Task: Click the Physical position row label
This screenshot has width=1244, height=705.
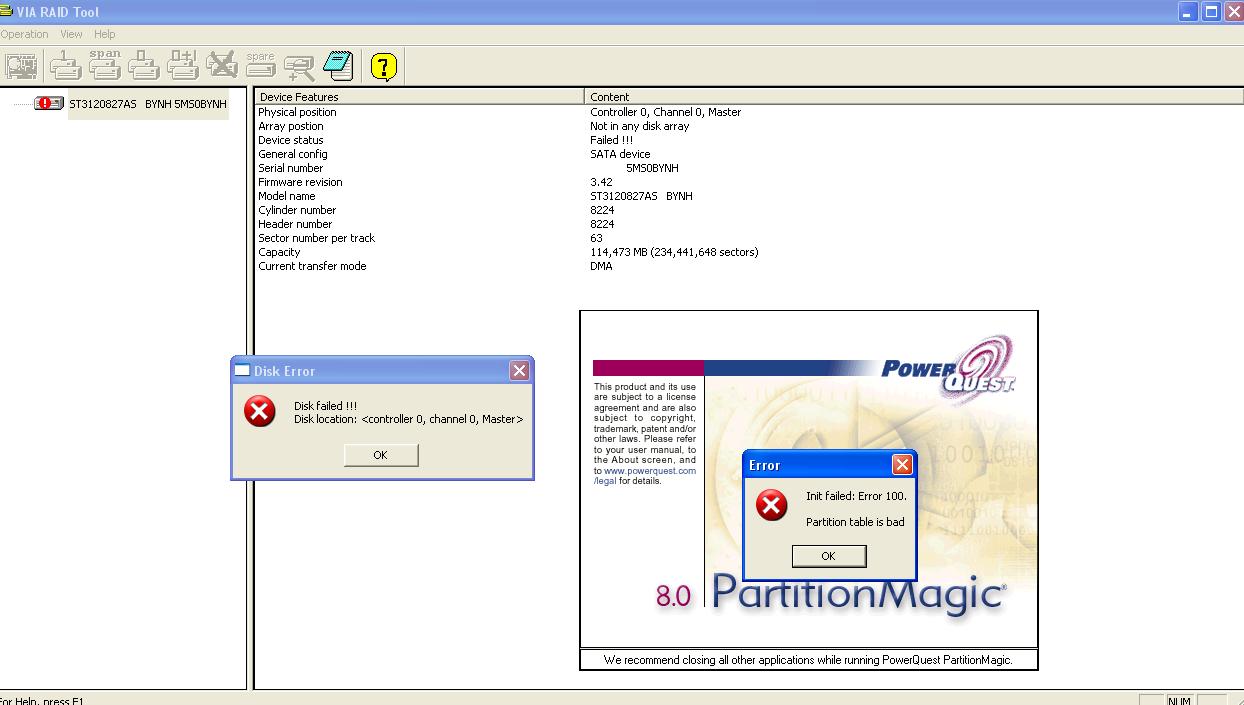Action: (x=297, y=112)
